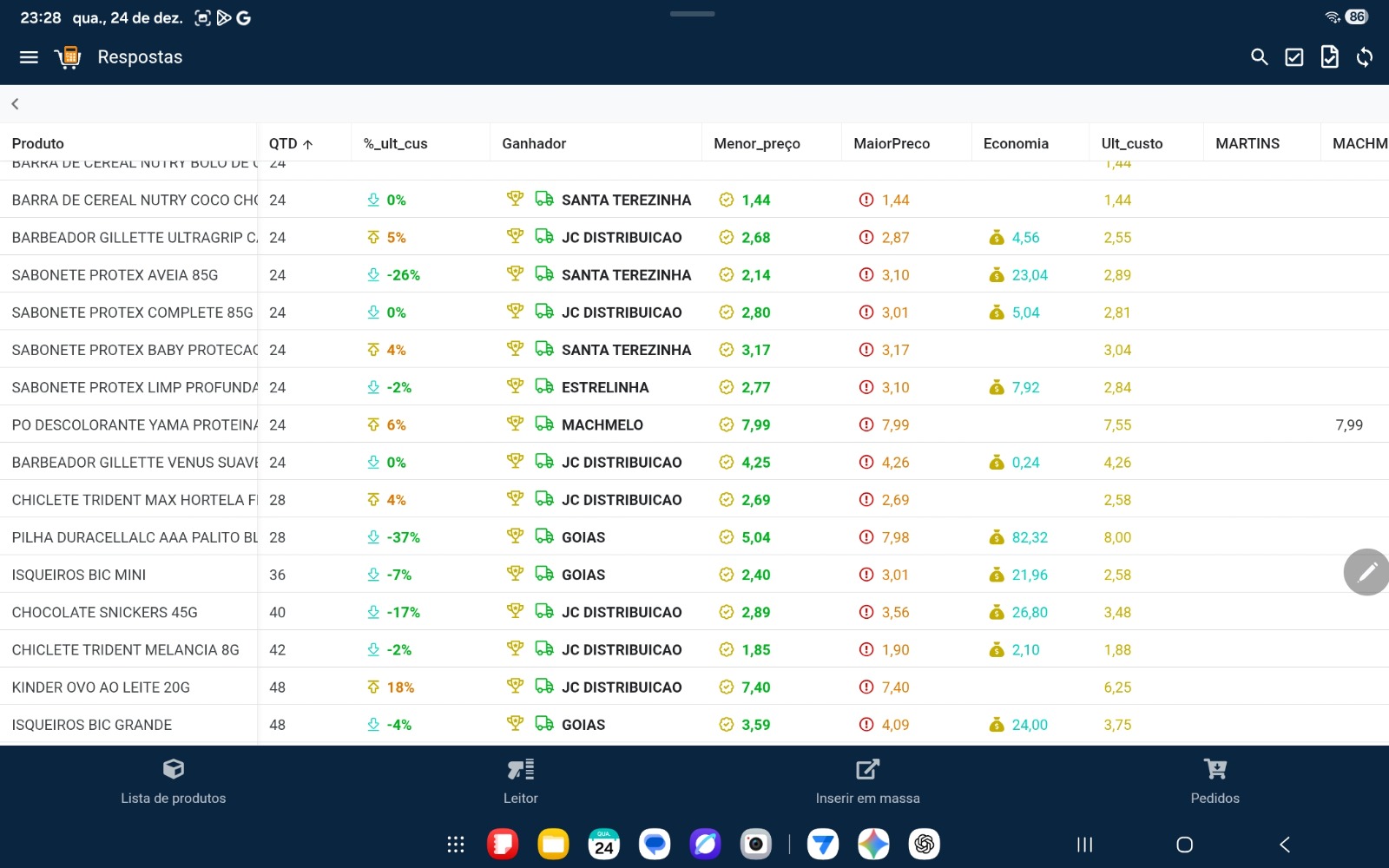This screenshot has width=1389, height=868.
Task: Tap the floating pencil edit button
Action: pos(1366,572)
